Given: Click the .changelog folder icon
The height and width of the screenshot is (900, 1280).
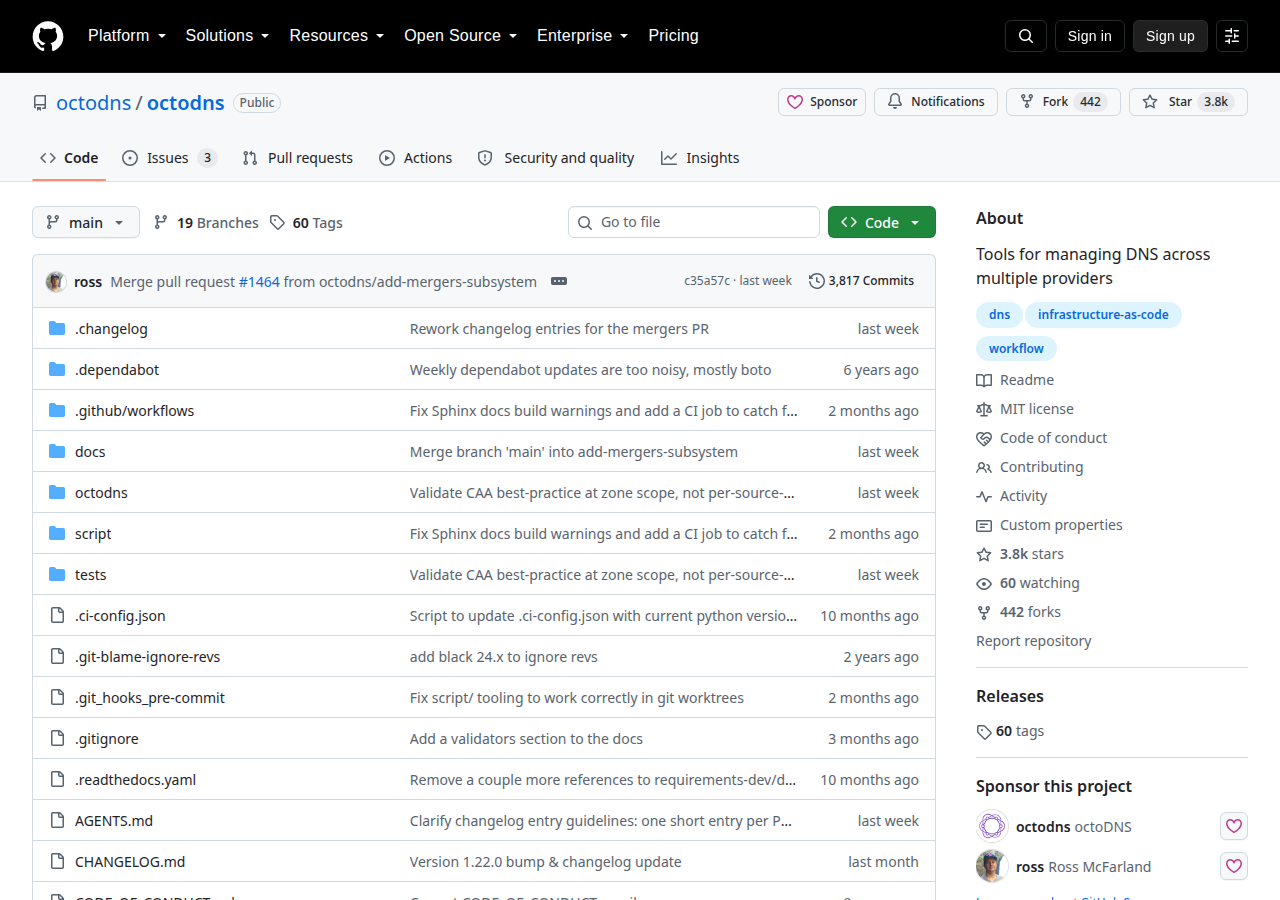Looking at the screenshot, I should (57, 329).
